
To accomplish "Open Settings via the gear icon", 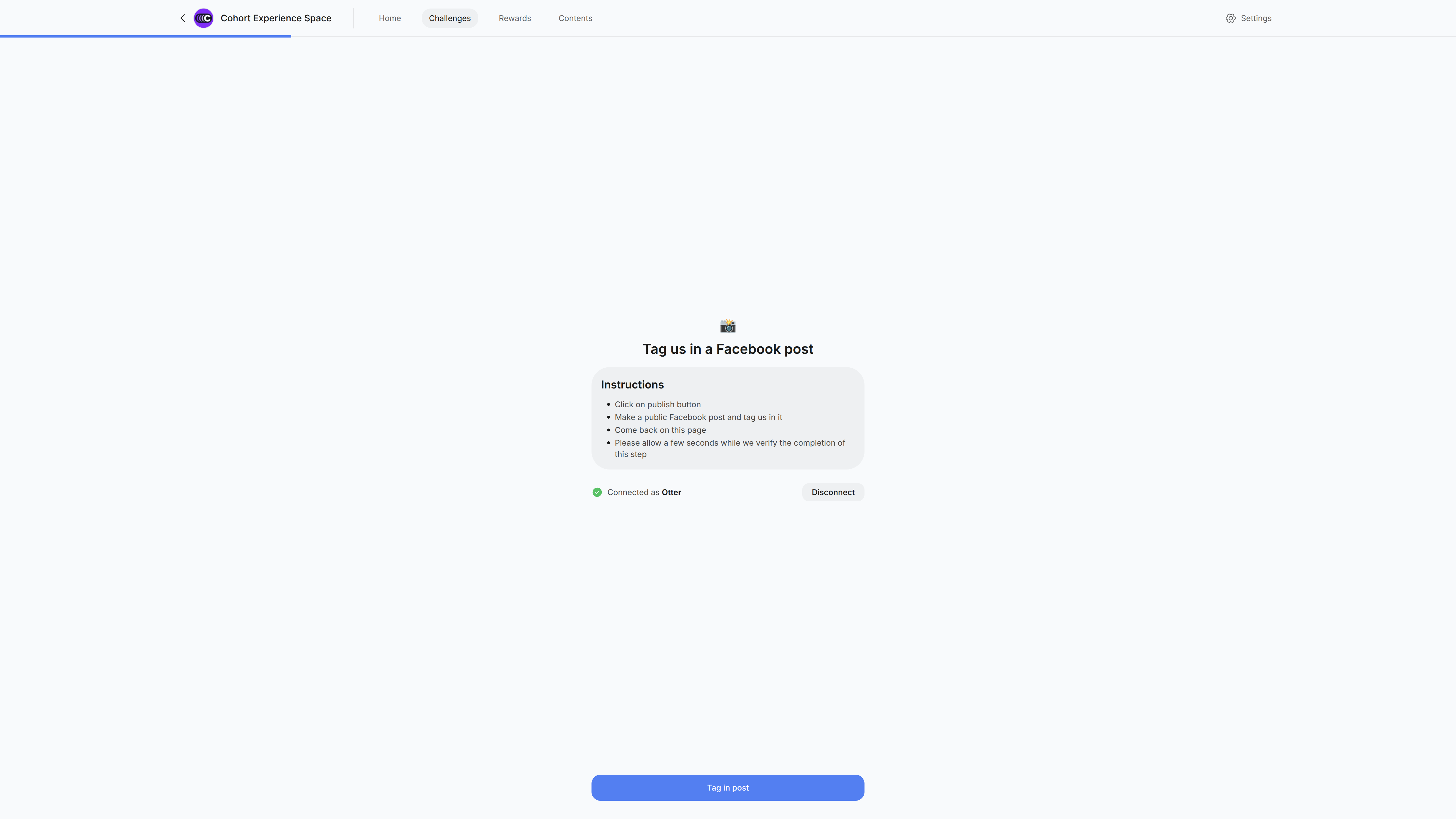I will point(1230,18).
